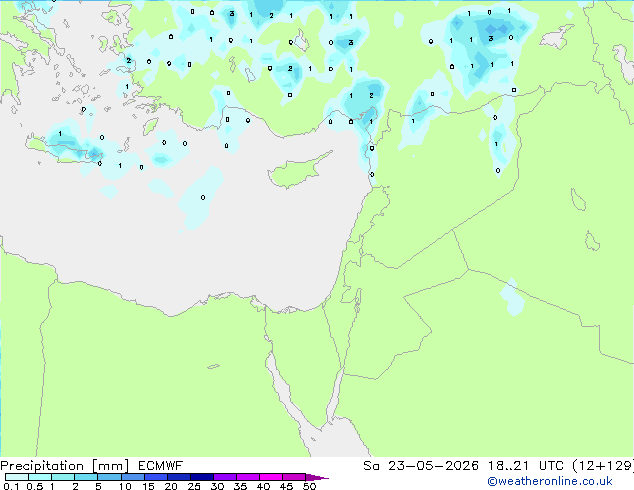Image resolution: width=634 pixels, height=490 pixels.
Task: Click the purple arrow beyond 50 on legend
Action: [x=317, y=477]
